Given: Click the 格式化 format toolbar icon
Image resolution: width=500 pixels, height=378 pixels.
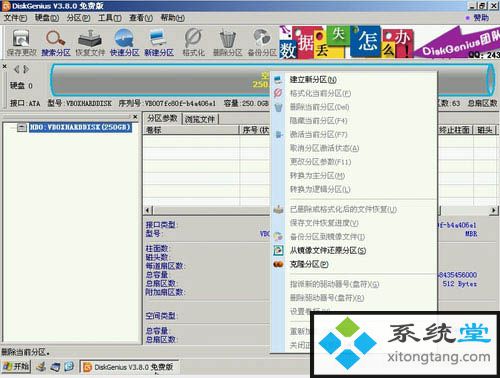Looking at the screenshot, I should (193, 42).
